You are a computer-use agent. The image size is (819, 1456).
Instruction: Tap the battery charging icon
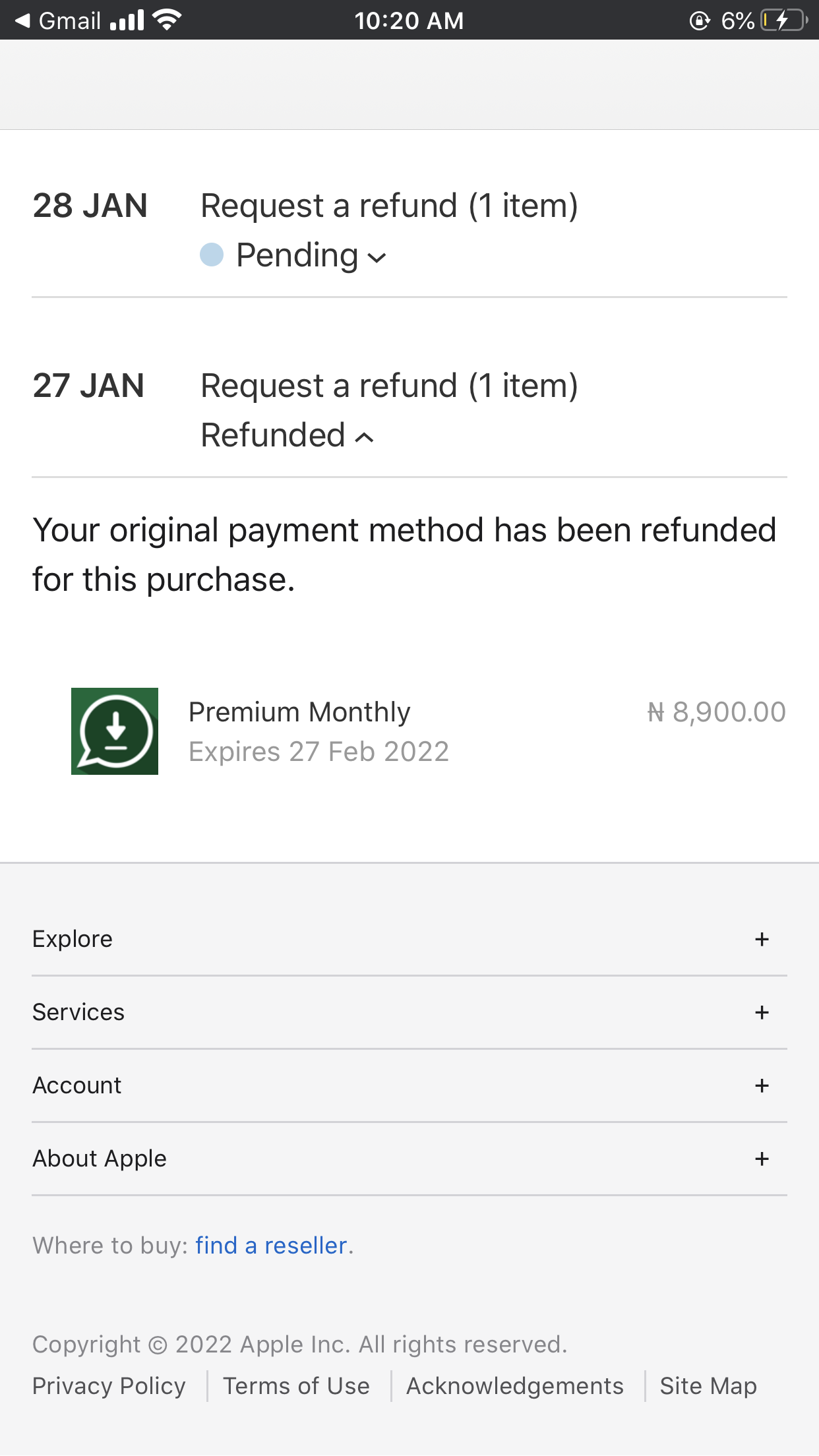click(x=784, y=20)
